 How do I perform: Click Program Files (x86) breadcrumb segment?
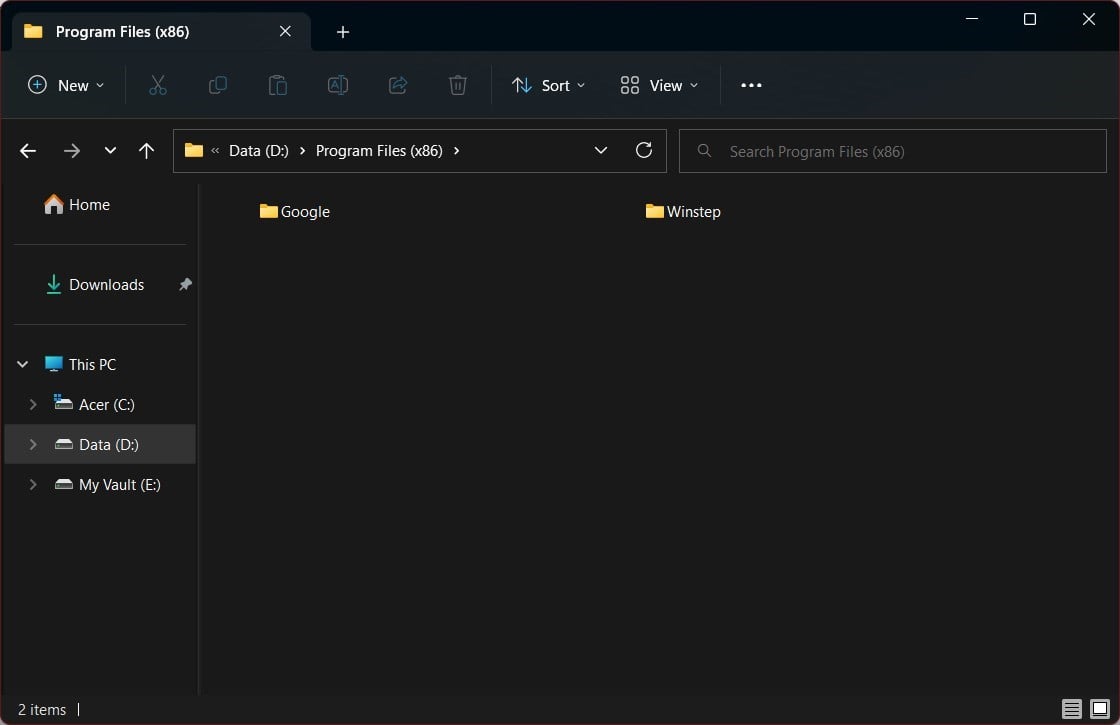[x=379, y=151]
